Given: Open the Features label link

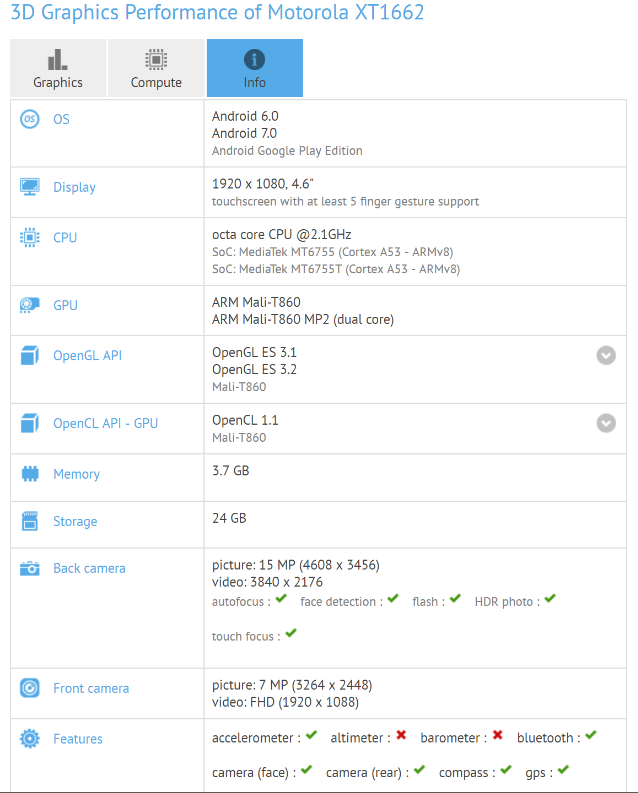Looking at the screenshot, I should point(78,739).
